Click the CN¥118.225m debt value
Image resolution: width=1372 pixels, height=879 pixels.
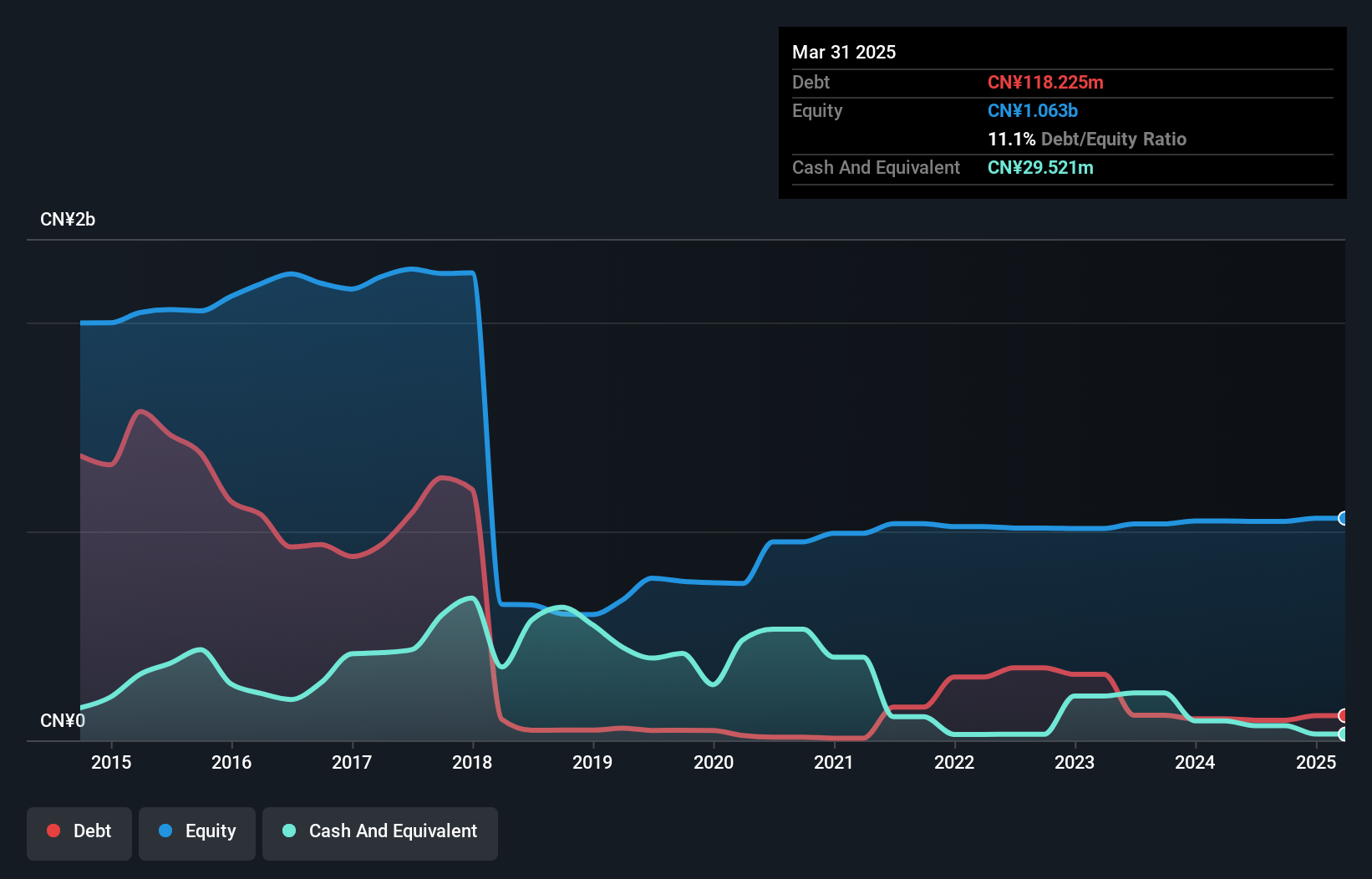click(x=1045, y=82)
